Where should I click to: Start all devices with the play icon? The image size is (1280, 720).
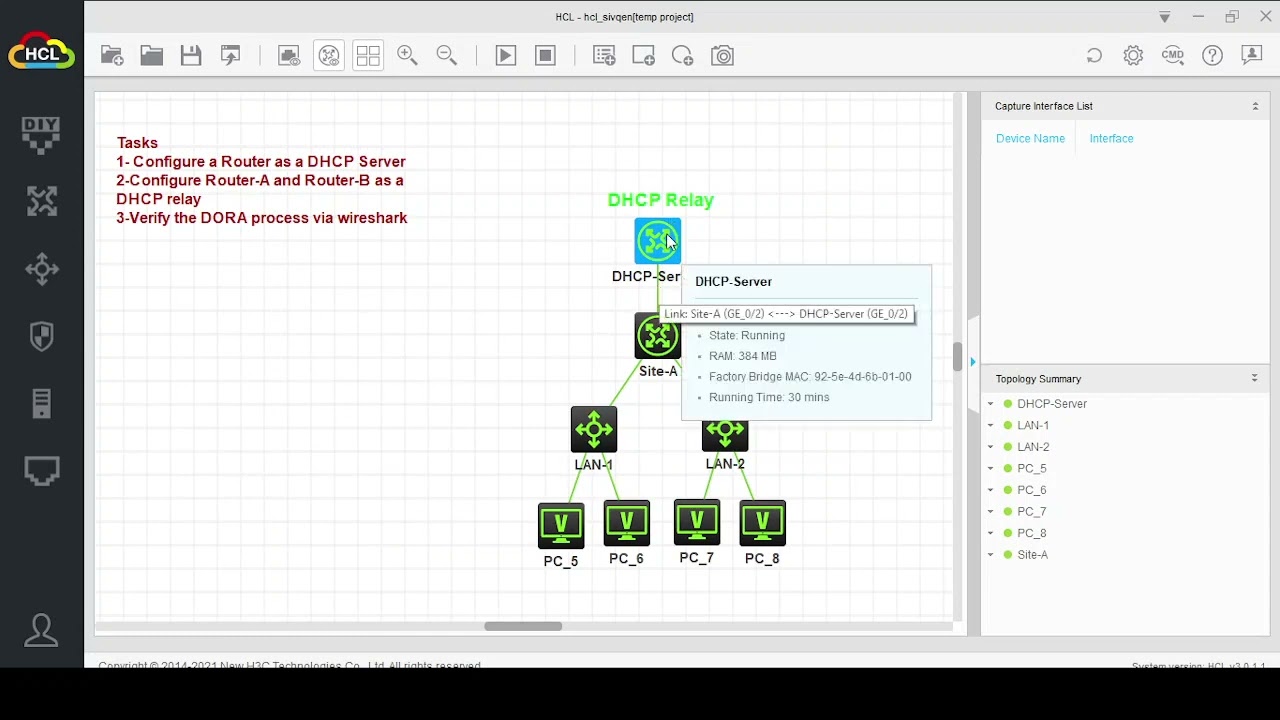click(x=506, y=56)
